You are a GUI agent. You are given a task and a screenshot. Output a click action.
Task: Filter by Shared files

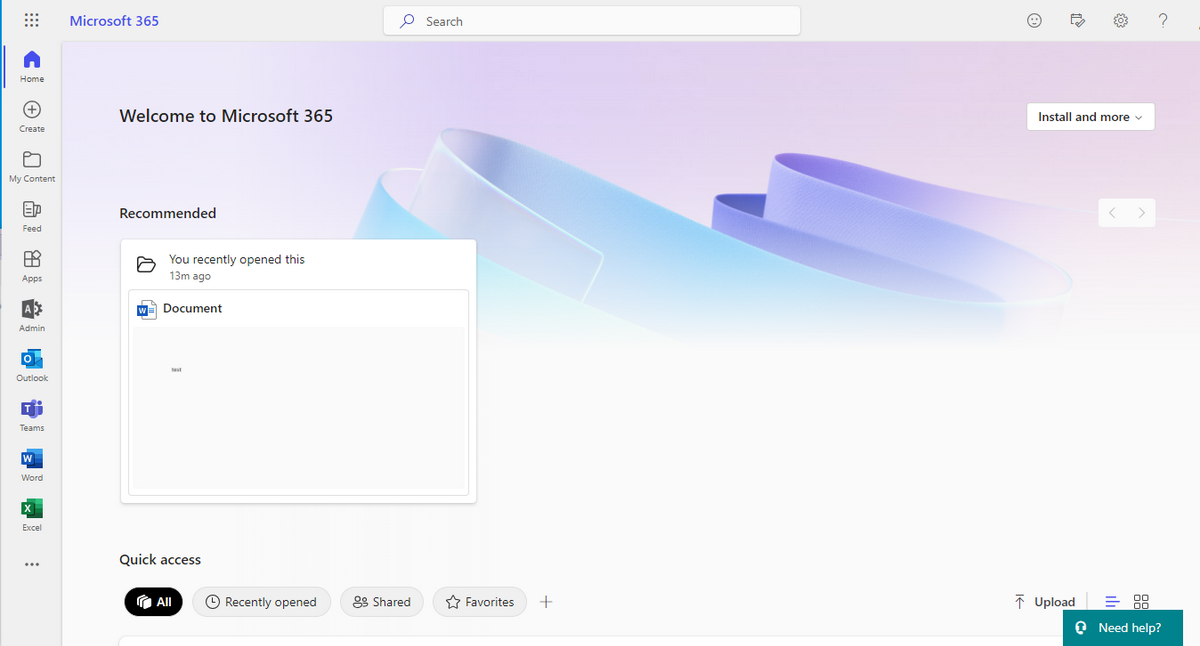(x=382, y=602)
